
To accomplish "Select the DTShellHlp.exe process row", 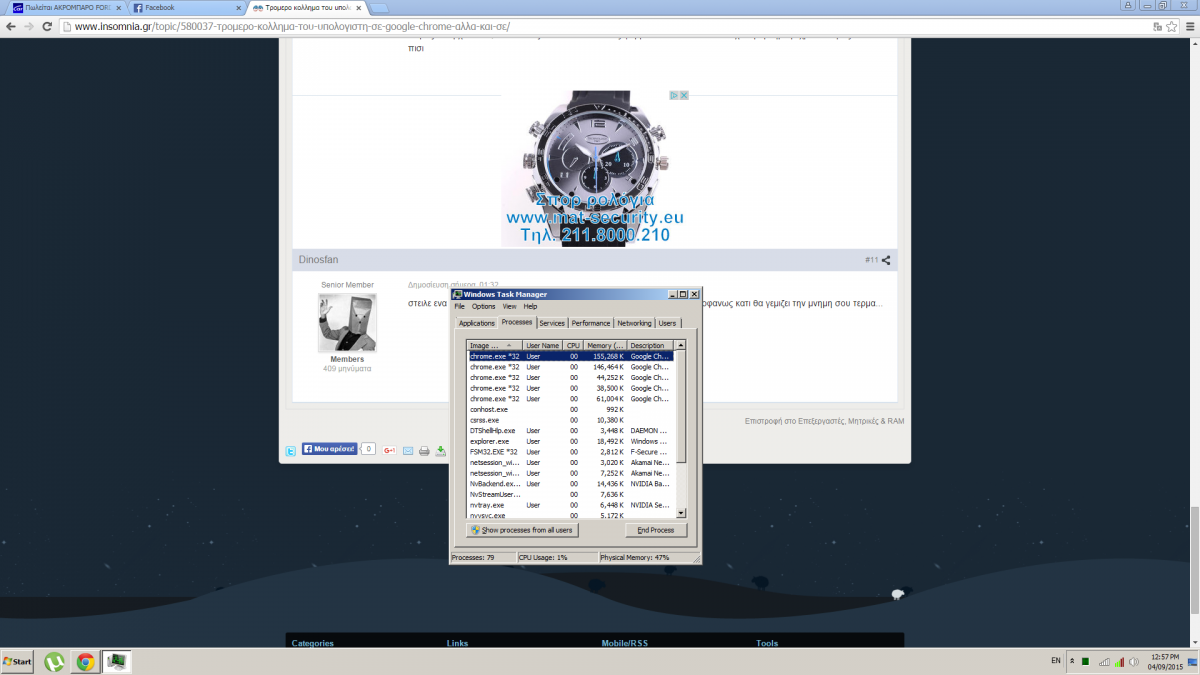I will [572, 430].
